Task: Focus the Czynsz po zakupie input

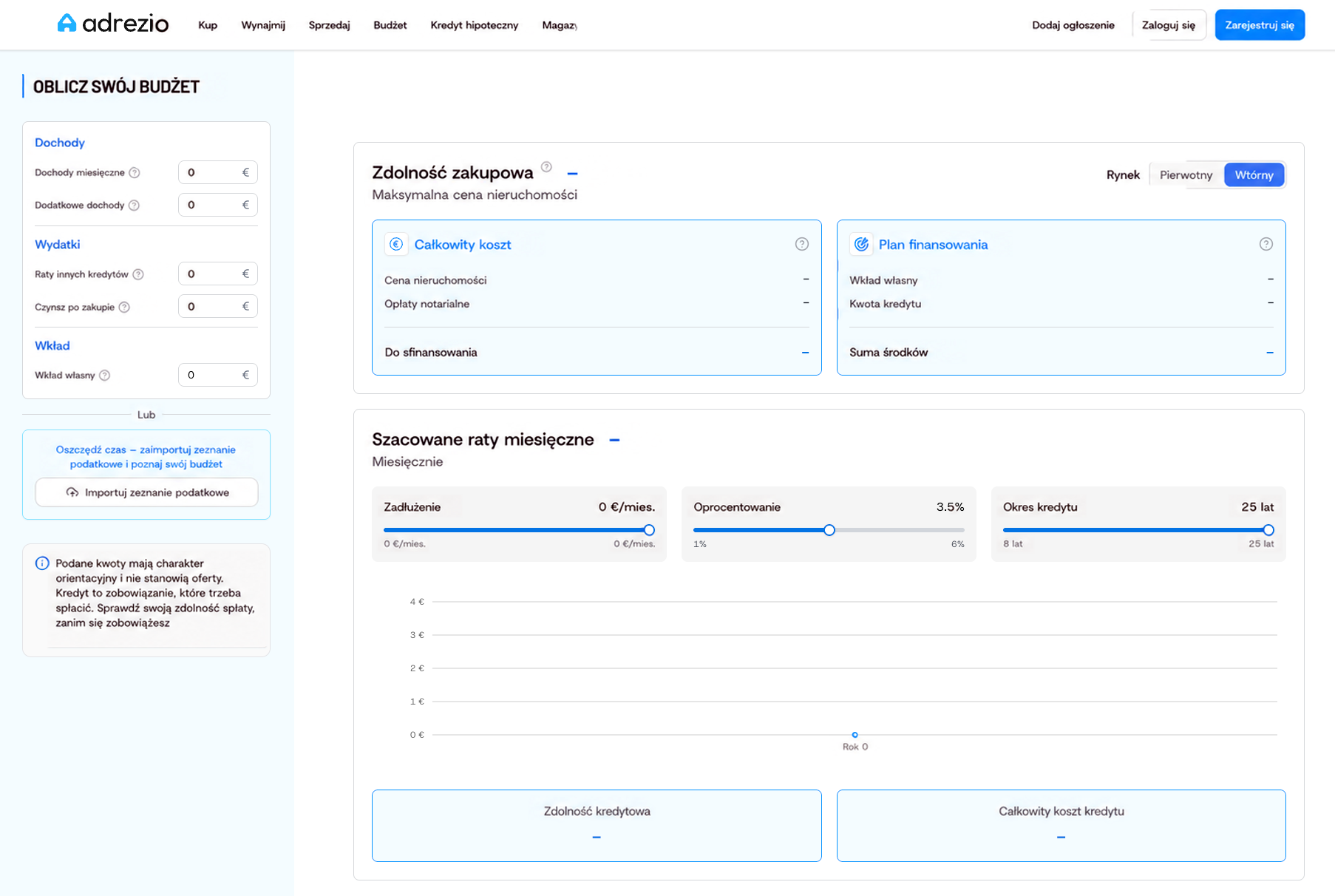Action: (x=218, y=306)
